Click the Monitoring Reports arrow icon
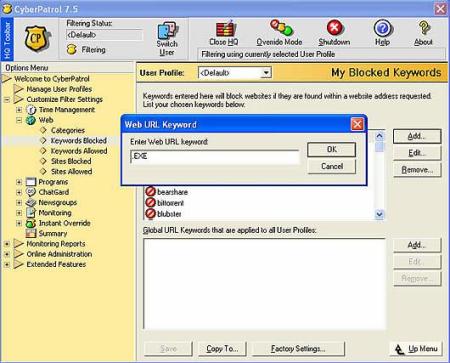 click(18, 244)
